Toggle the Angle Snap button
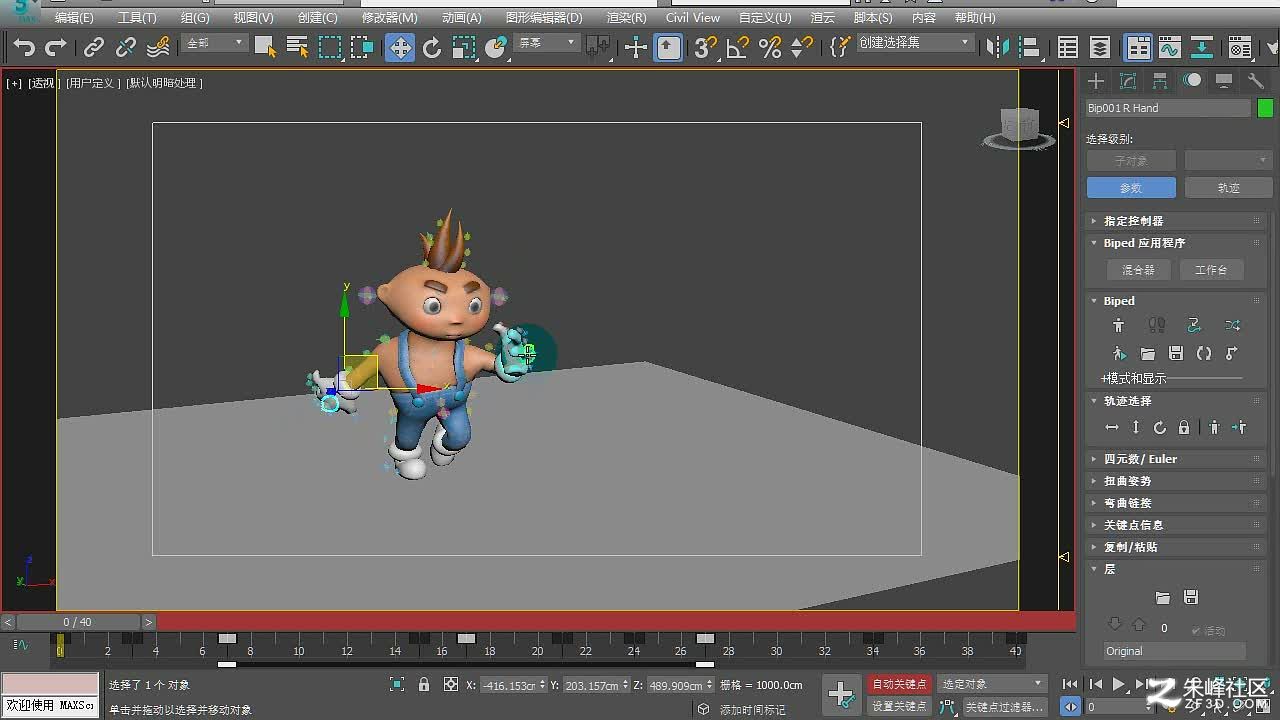 coord(738,47)
